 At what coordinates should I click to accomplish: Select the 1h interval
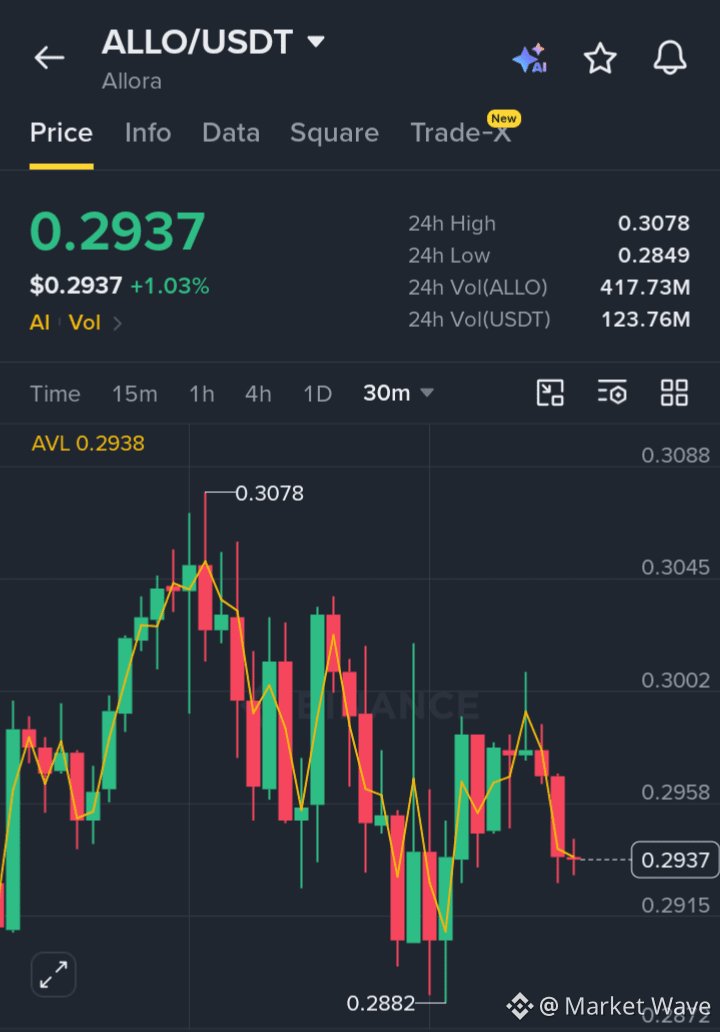pyautogui.click(x=202, y=394)
